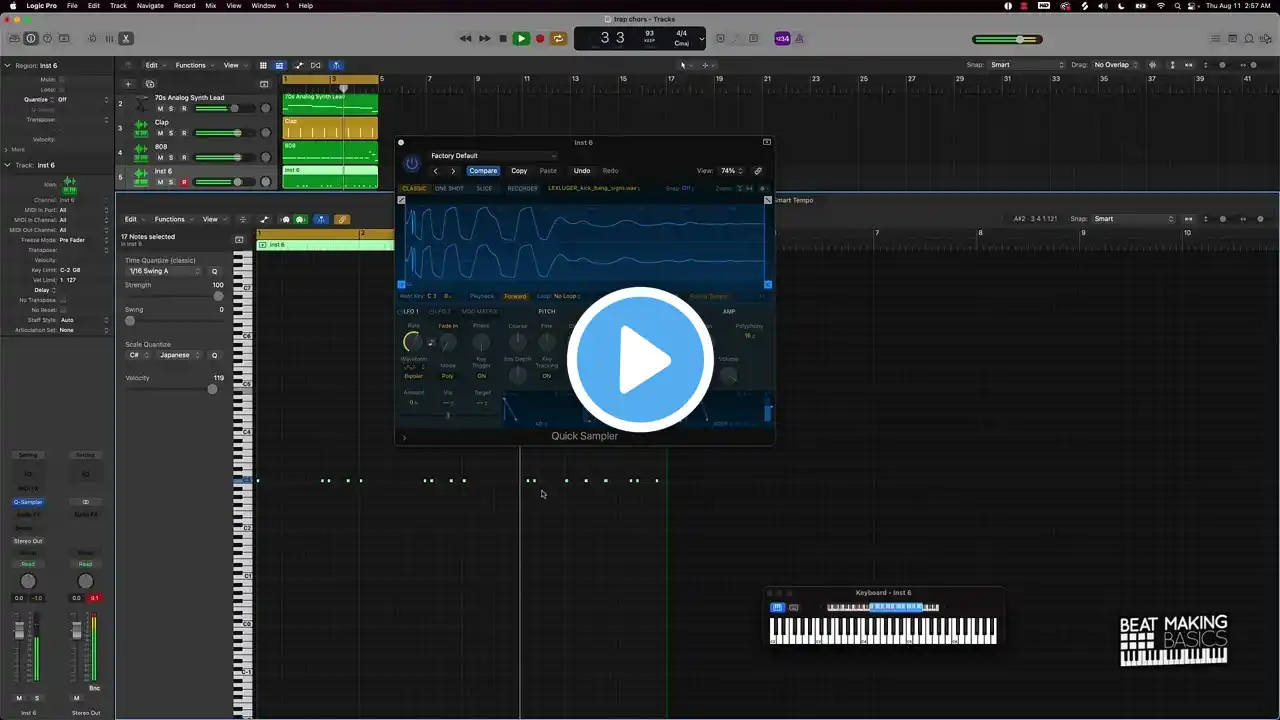The width and height of the screenshot is (1280, 720).
Task: Open the Quick Sampler View 74% dropdown
Action: (731, 171)
